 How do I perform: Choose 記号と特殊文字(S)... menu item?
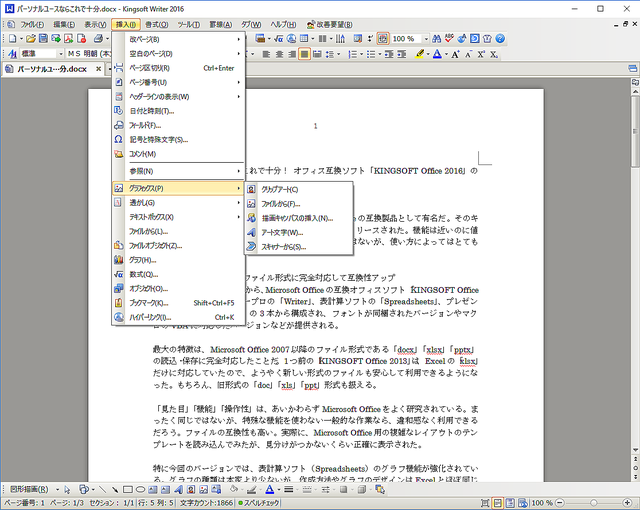coord(178,140)
